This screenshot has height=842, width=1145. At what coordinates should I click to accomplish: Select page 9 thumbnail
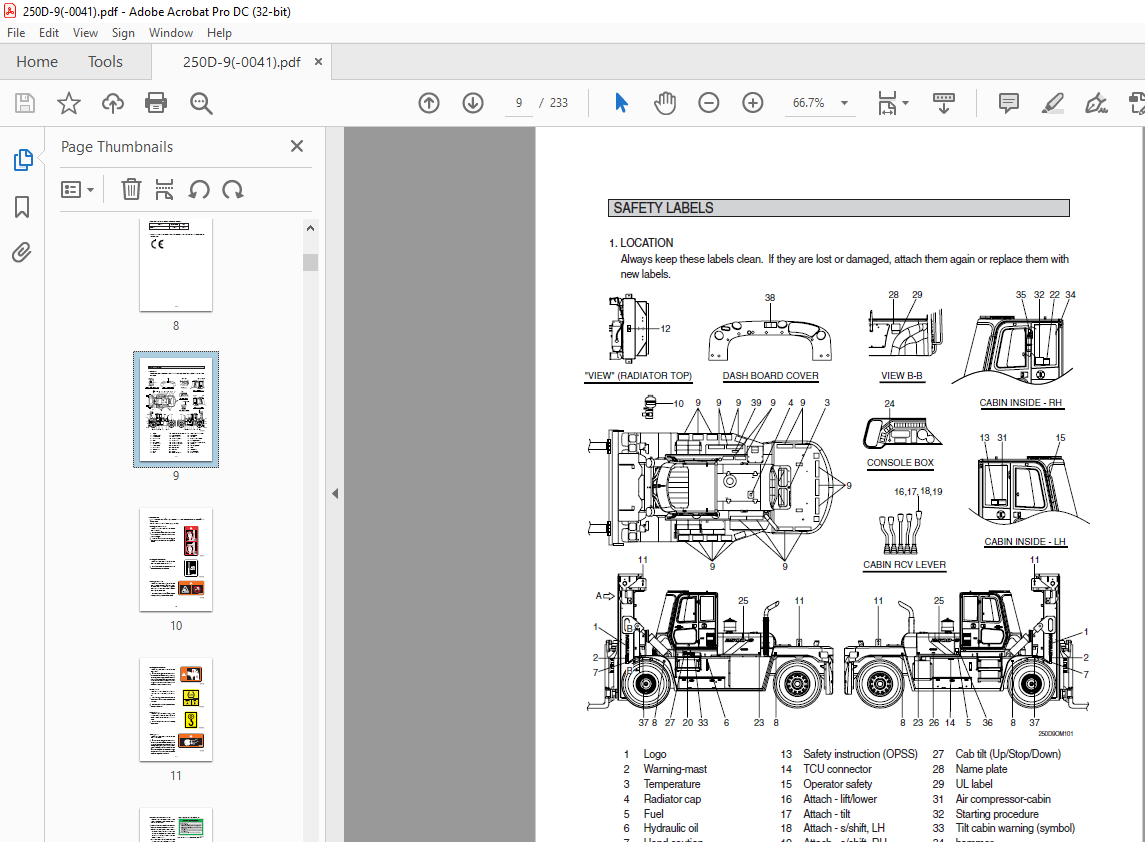[x=176, y=410]
